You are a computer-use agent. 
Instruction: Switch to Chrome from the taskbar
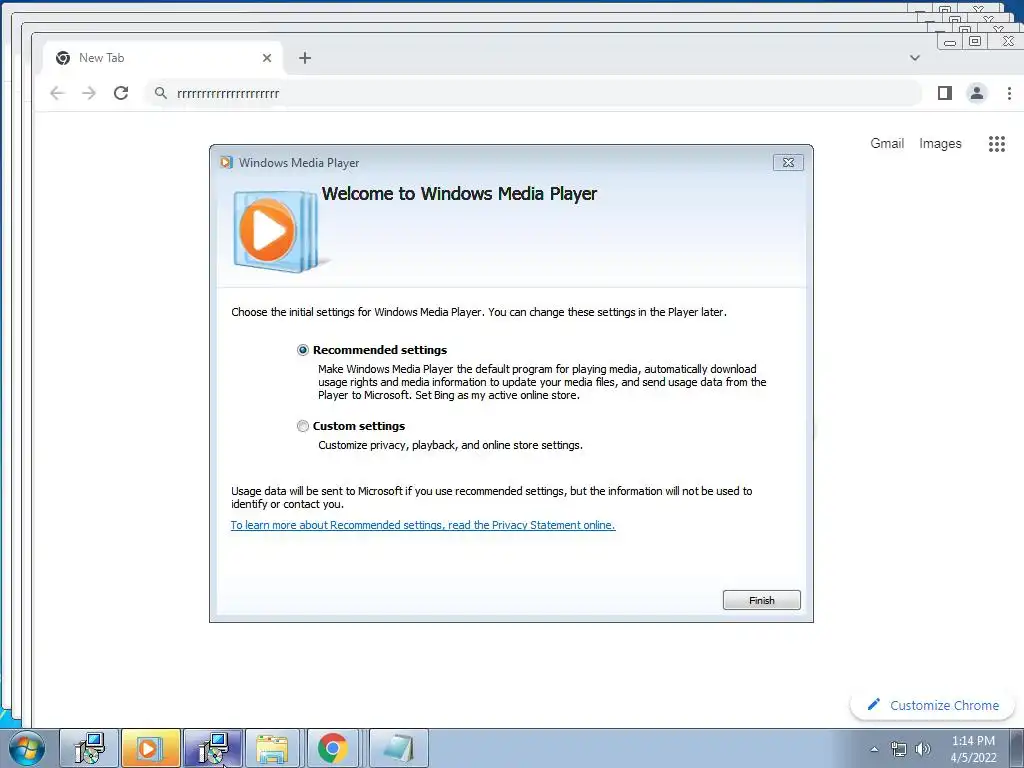332,748
